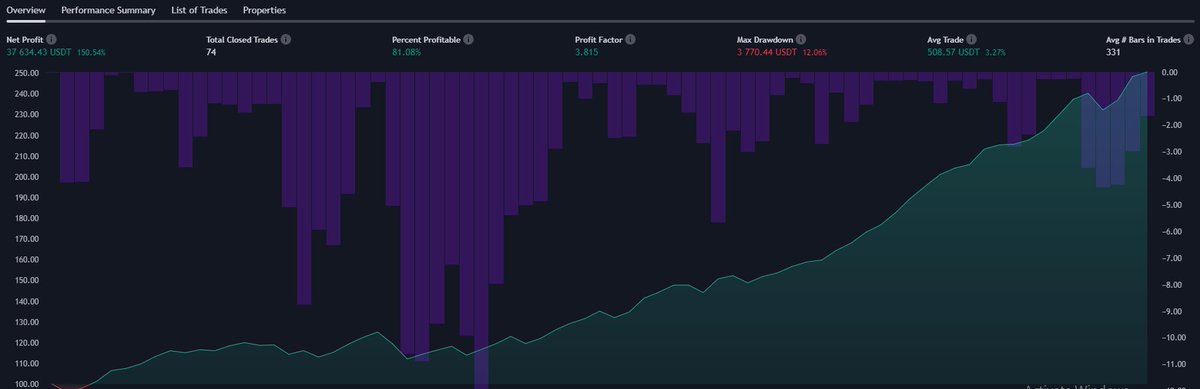This screenshot has width=1200, height=389.
Task: Click the Total Closed Trades label
Action: point(242,40)
